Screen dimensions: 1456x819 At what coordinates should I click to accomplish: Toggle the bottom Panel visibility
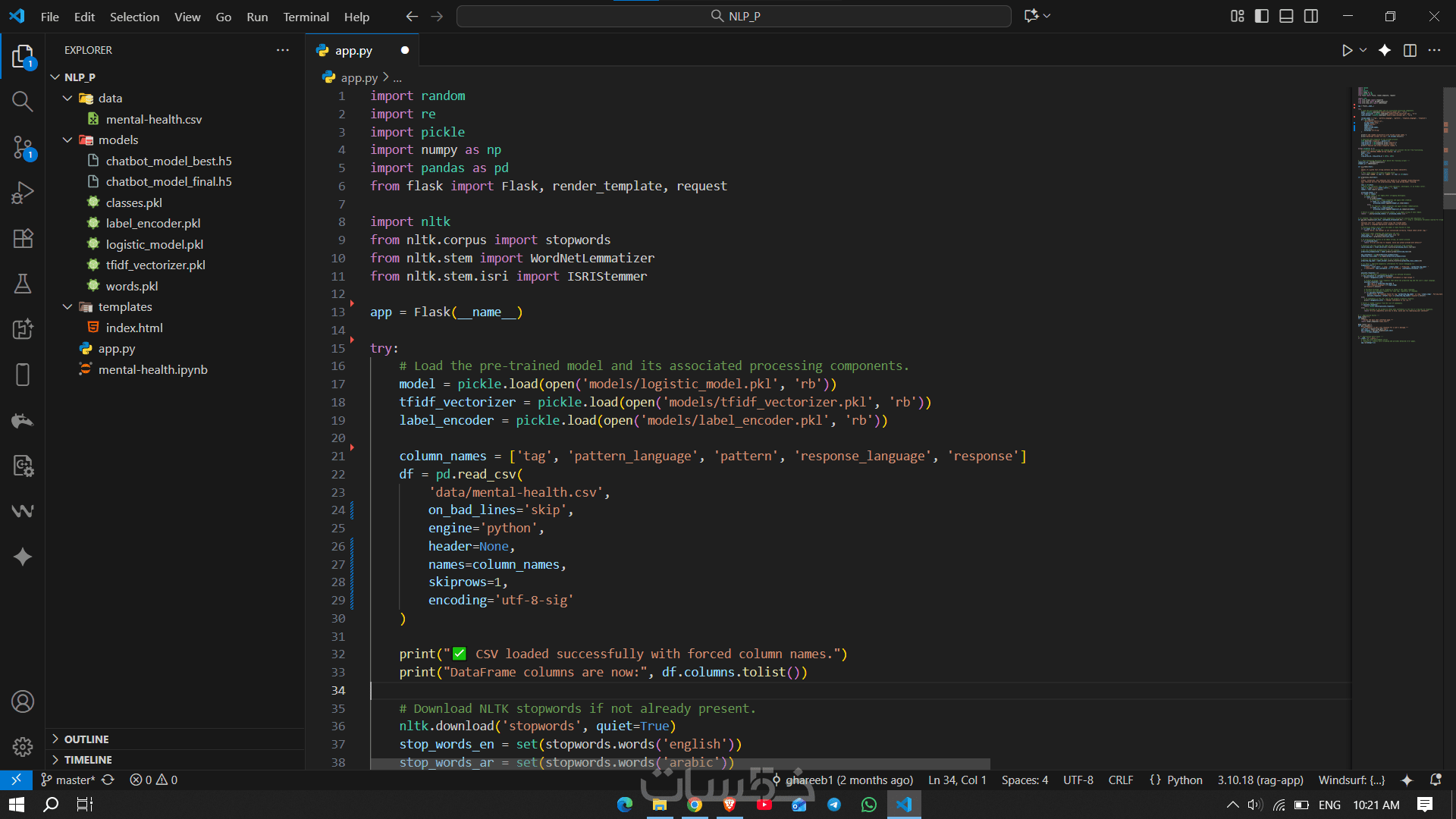click(x=1286, y=16)
